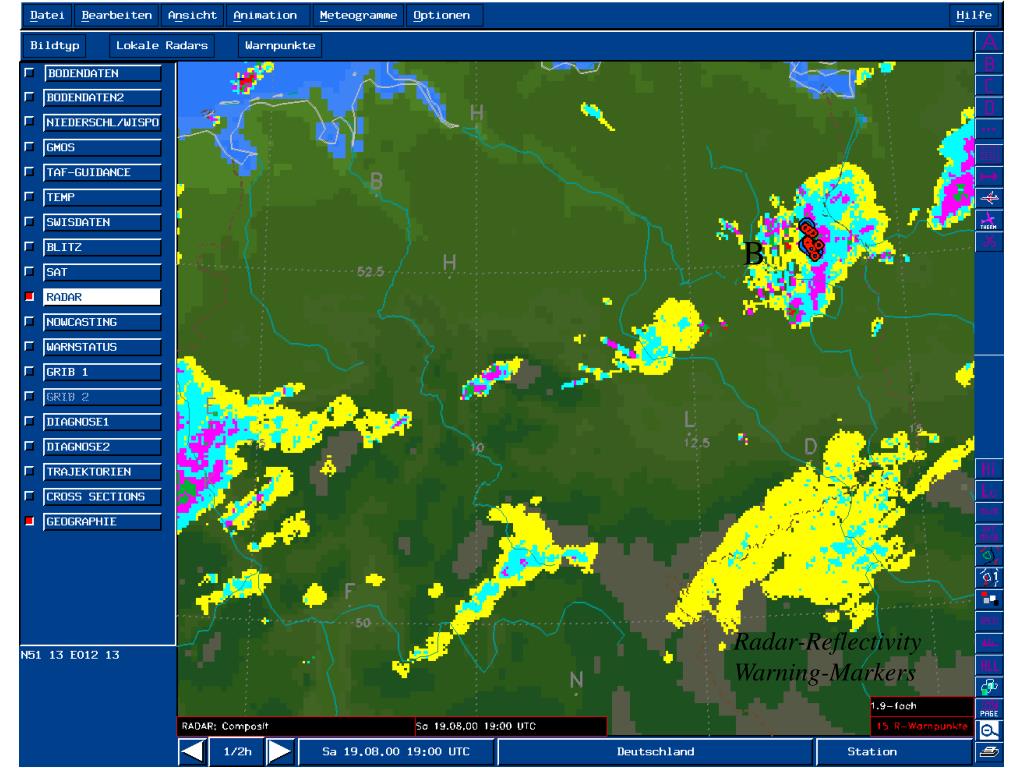Image resolution: width=1024 pixels, height=768 pixels.
Task: Click the 15 R-Warnpunkte status label
Action: [x=921, y=726]
